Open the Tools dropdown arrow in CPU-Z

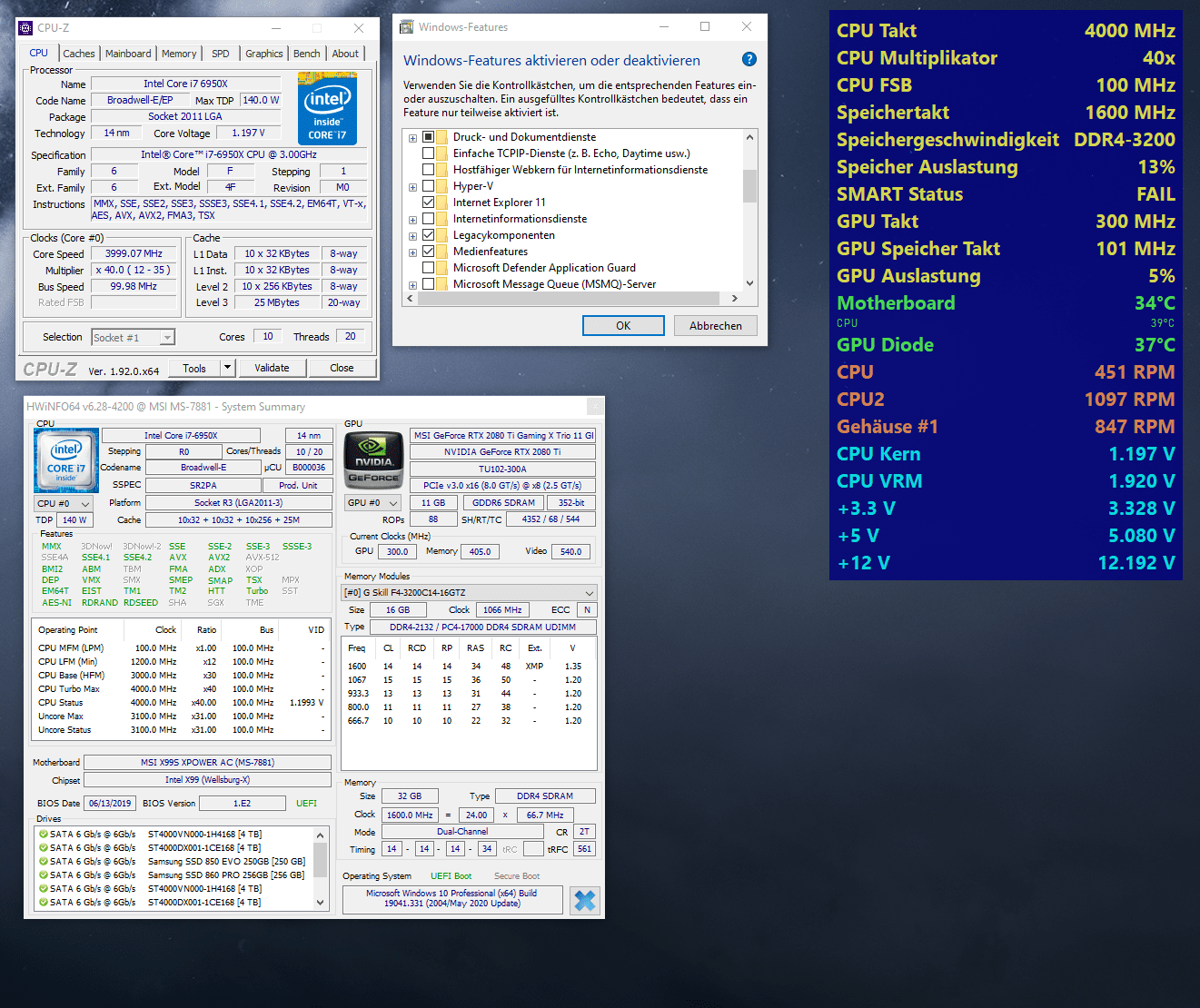(228, 368)
